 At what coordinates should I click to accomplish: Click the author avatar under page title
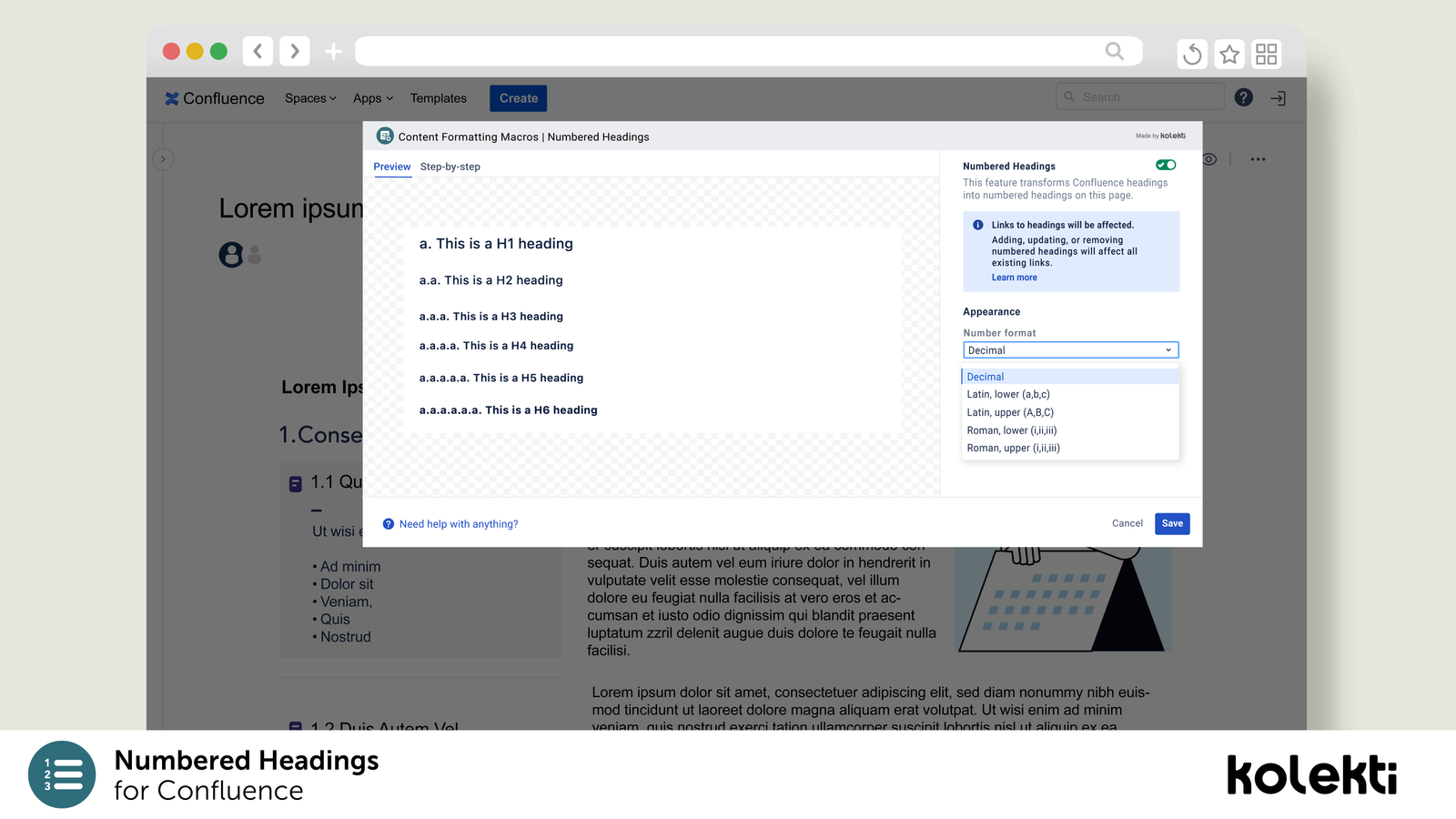click(231, 255)
